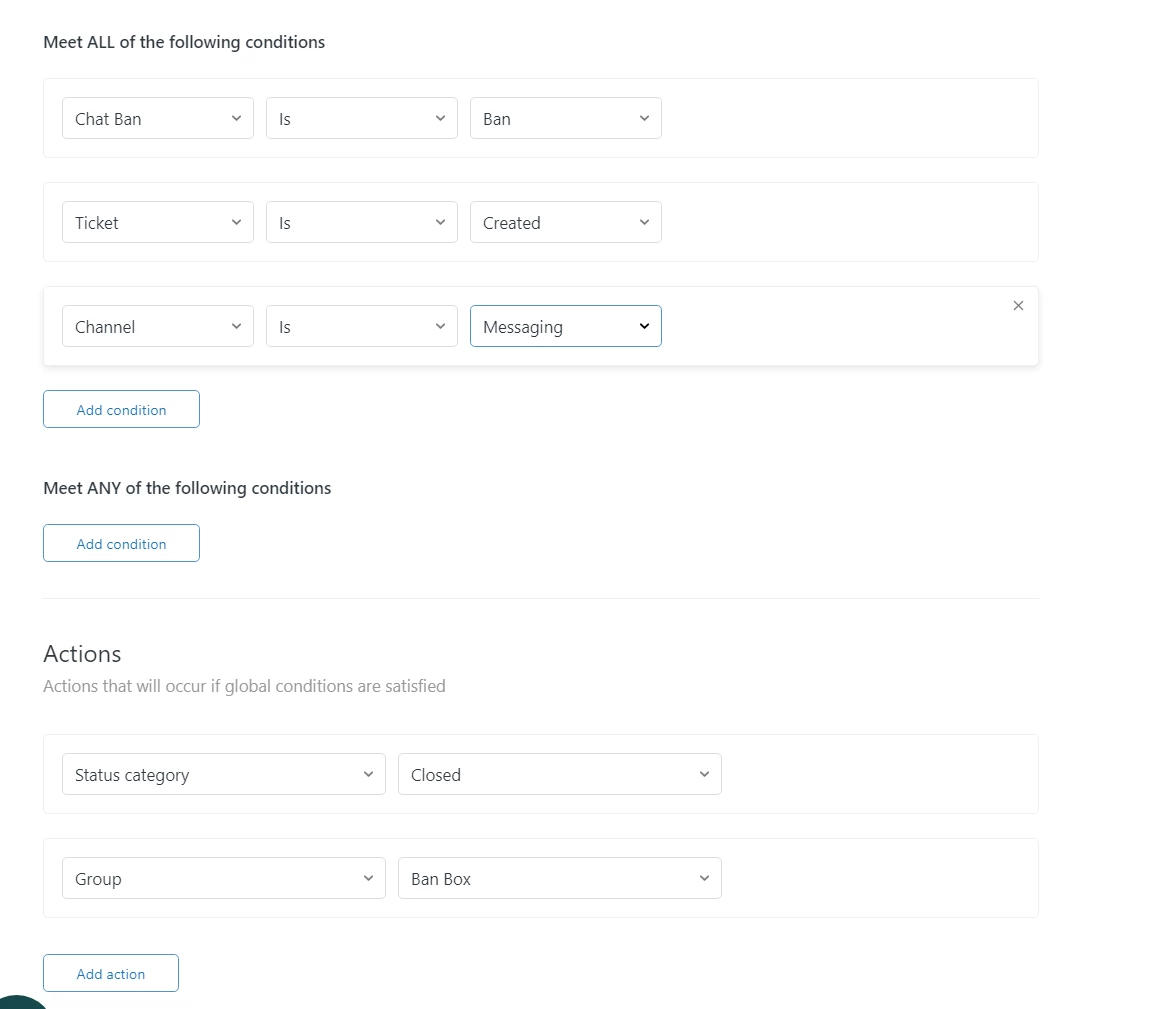Viewport: 1156px width, 1009px height.
Task: Open the Ticket field dropdown
Action: click(157, 222)
